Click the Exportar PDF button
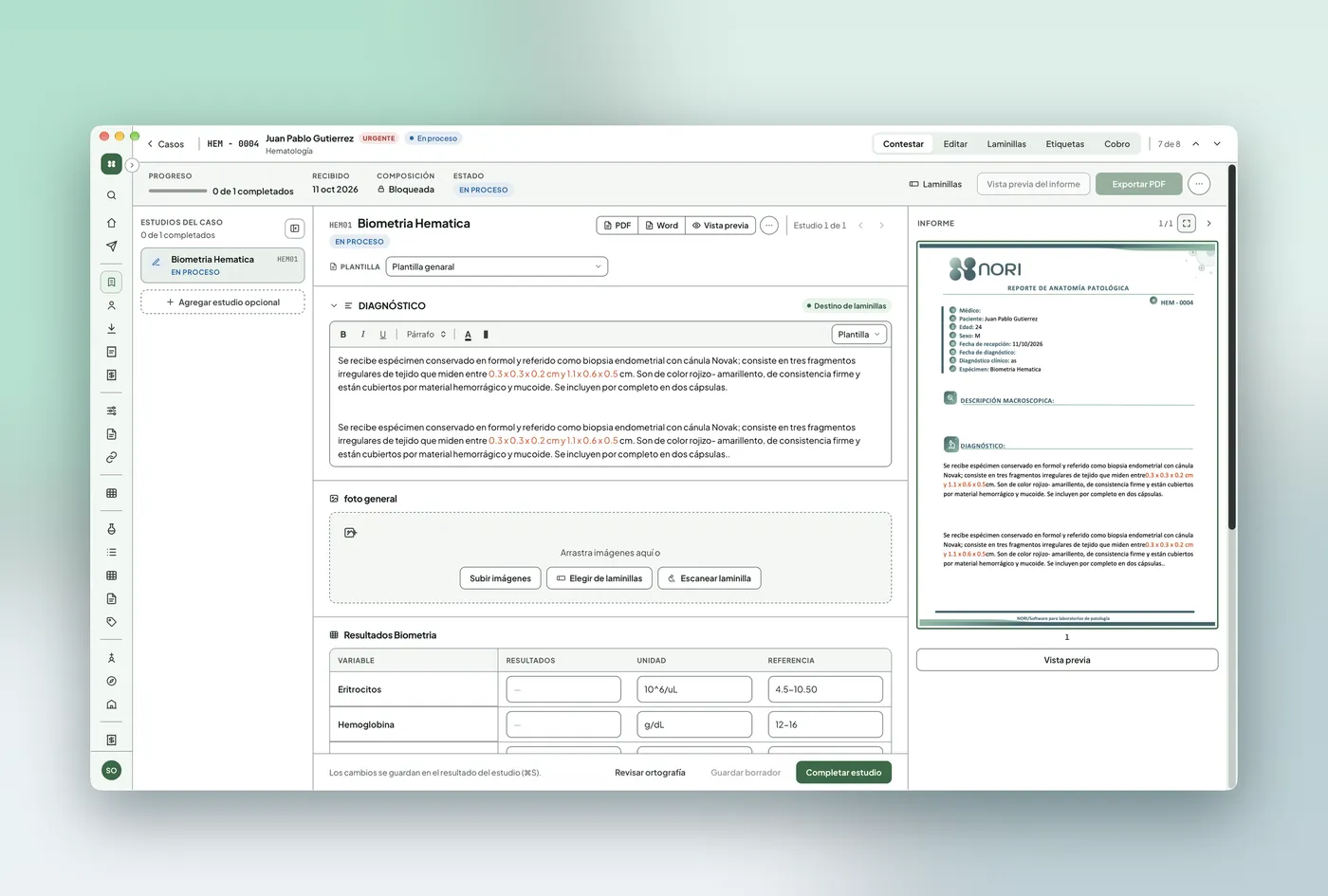Screen dimensions: 1328x896 tap(1138, 184)
